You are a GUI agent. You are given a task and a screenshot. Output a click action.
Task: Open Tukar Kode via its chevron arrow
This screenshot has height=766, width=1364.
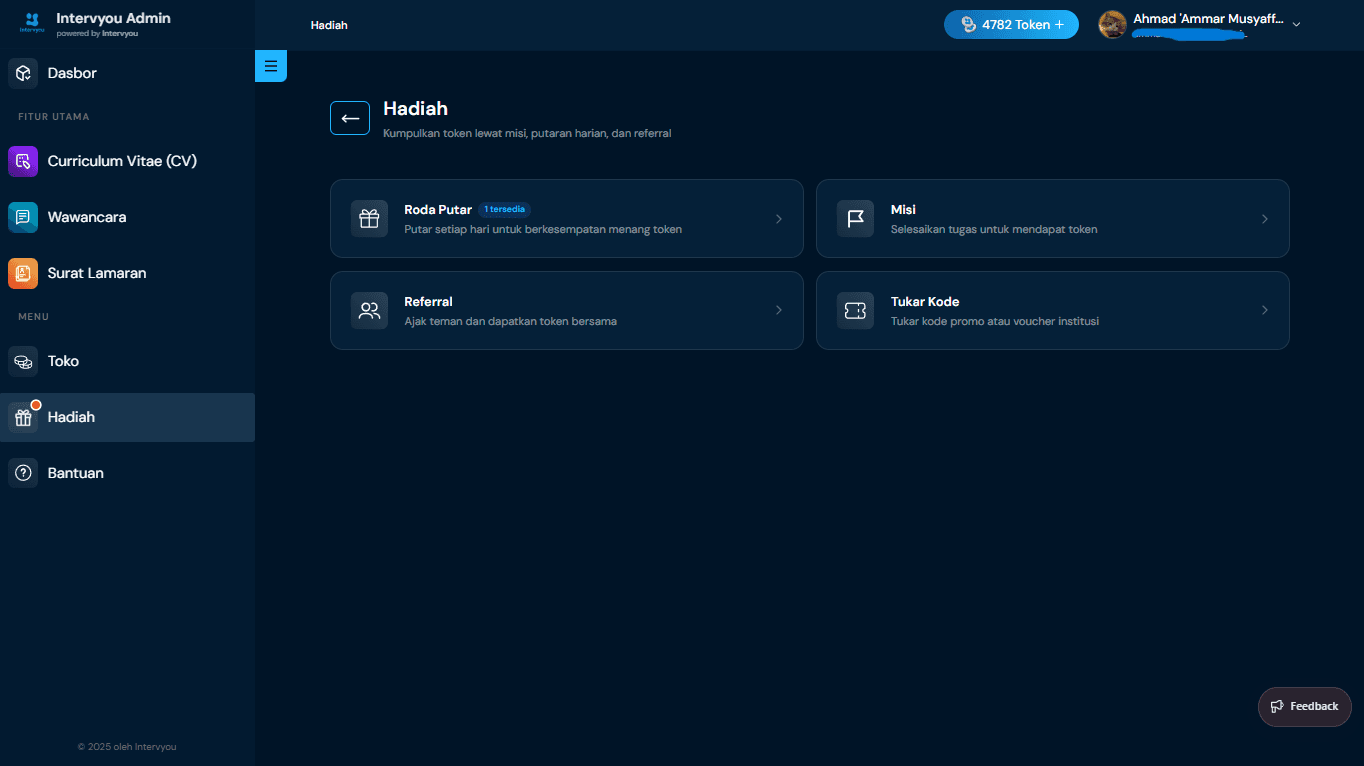tap(1265, 310)
